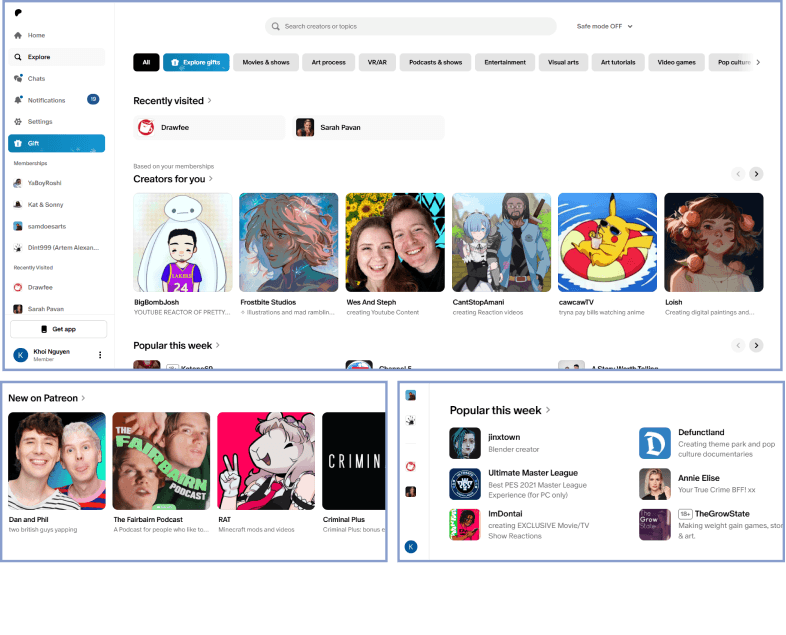Filter by Entertainment category
This screenshot has height=635, width=786.
click(x=505, y=63)
